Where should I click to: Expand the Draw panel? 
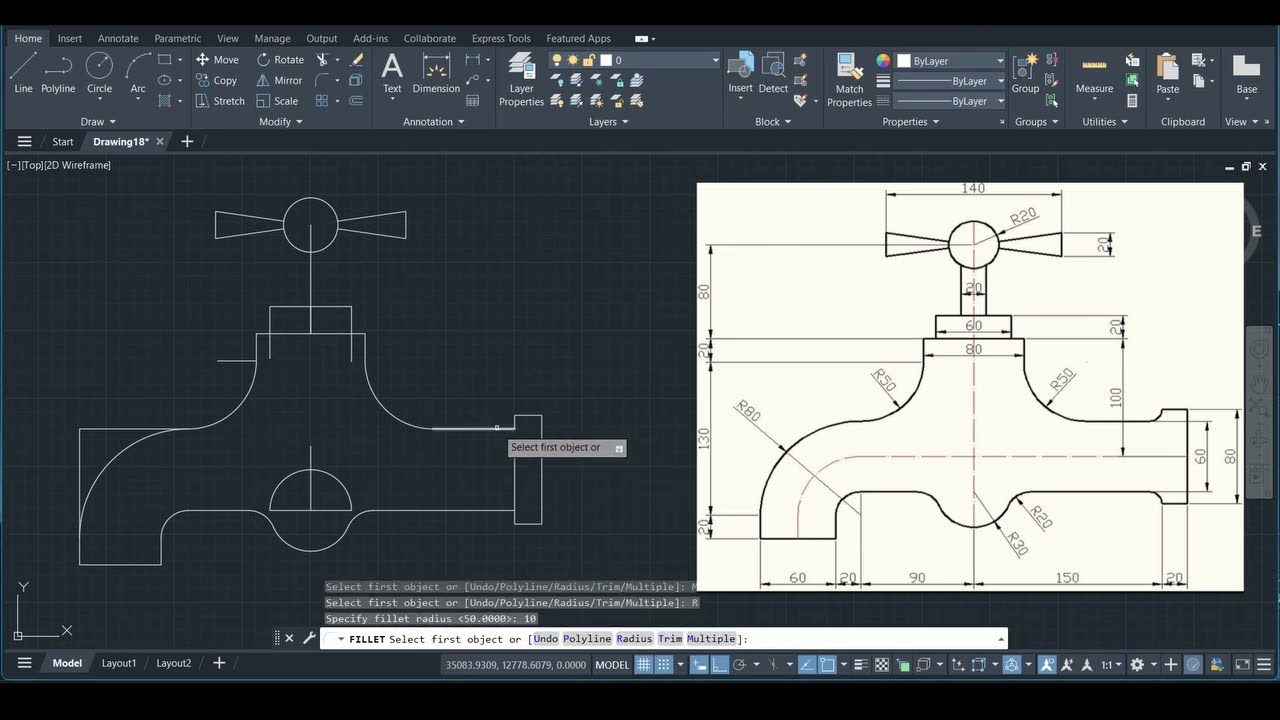98,122
